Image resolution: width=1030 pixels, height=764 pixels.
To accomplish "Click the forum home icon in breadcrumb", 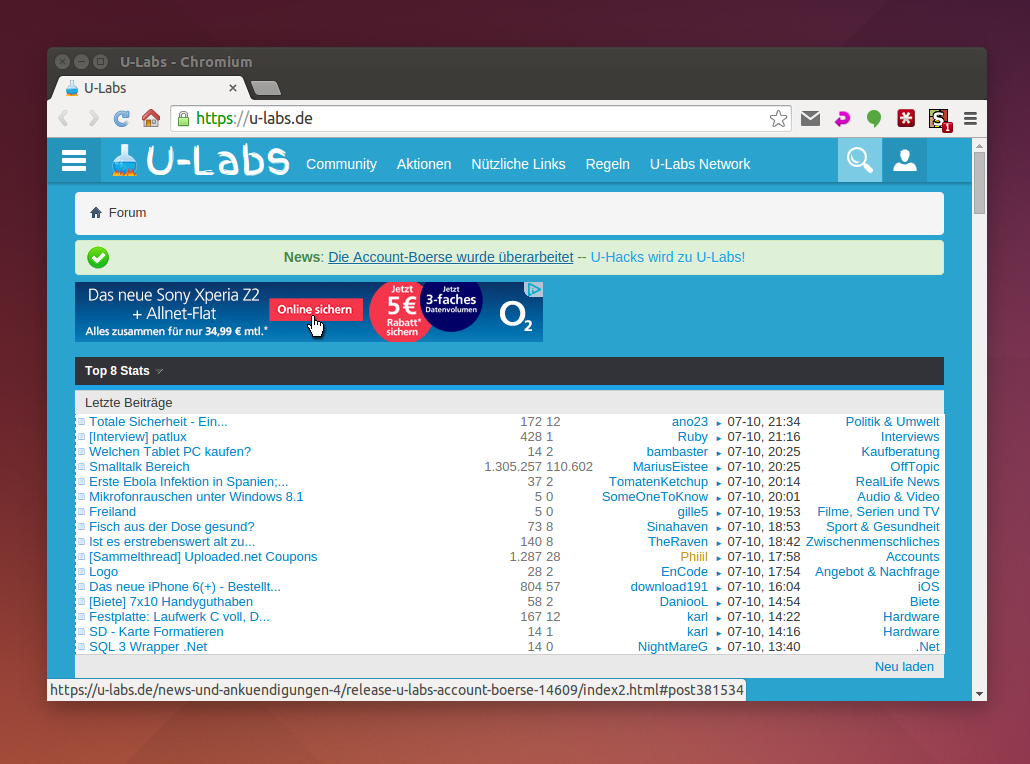I will 96,213.
